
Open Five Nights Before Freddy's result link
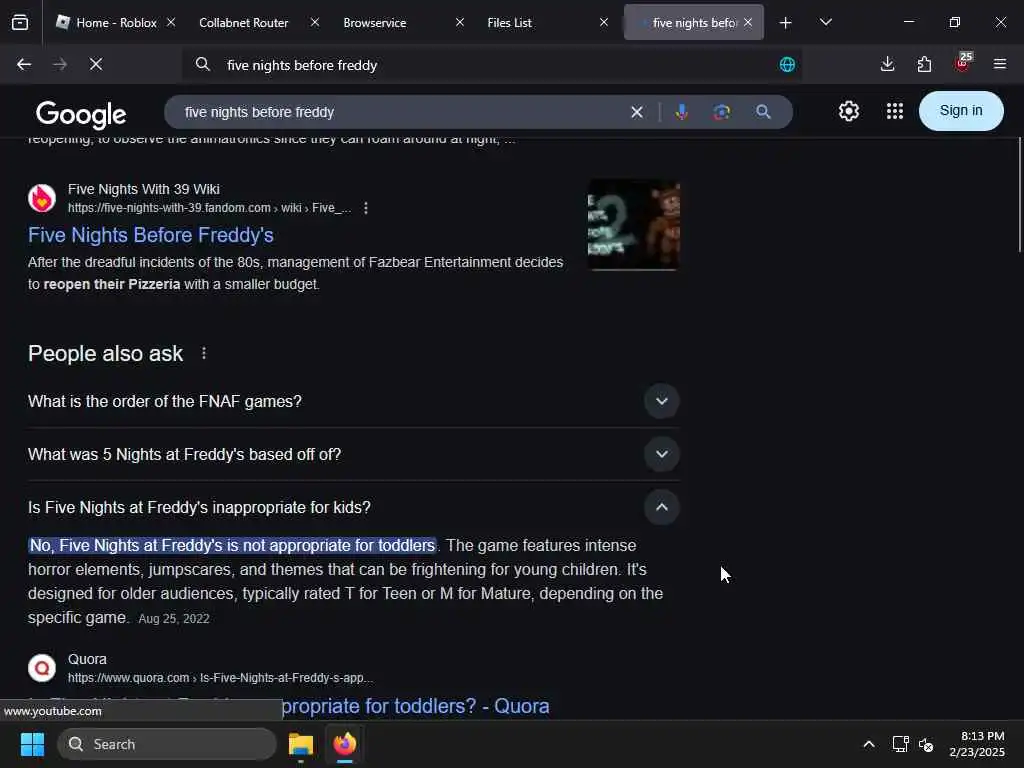(151, 235)
